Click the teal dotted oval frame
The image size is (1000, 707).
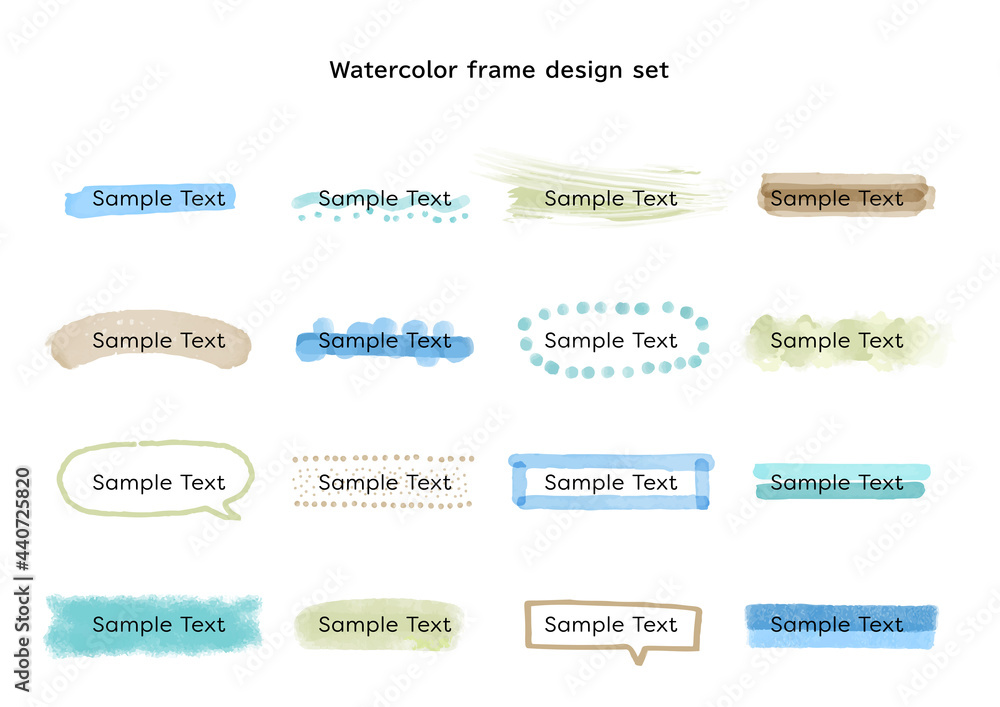click(613, 340)
